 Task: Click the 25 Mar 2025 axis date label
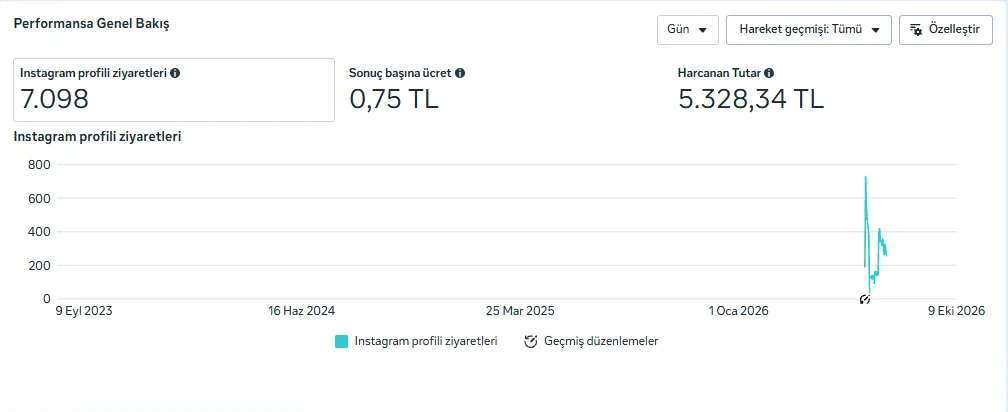tap(520, 311)
